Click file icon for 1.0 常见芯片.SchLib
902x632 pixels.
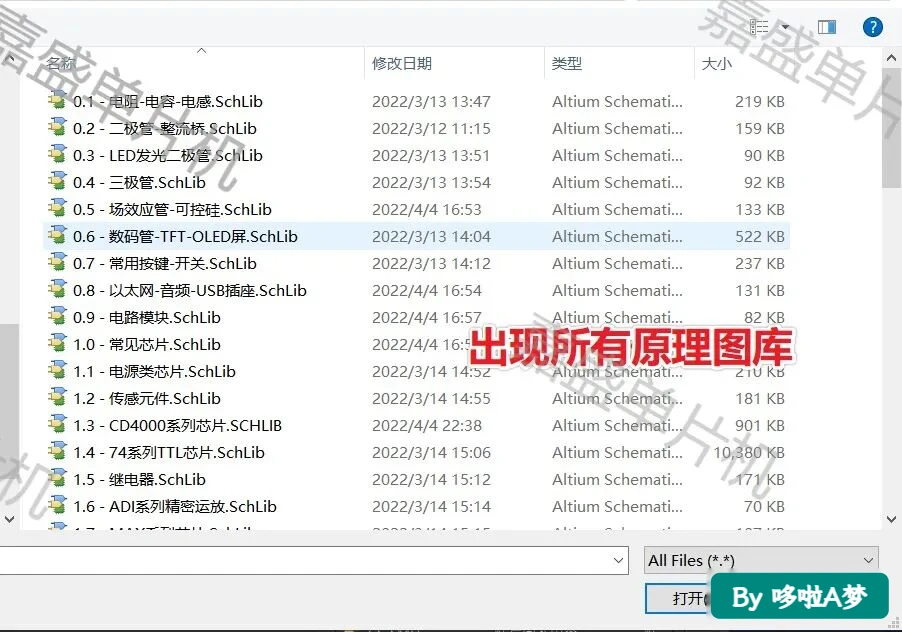[57, 344]
